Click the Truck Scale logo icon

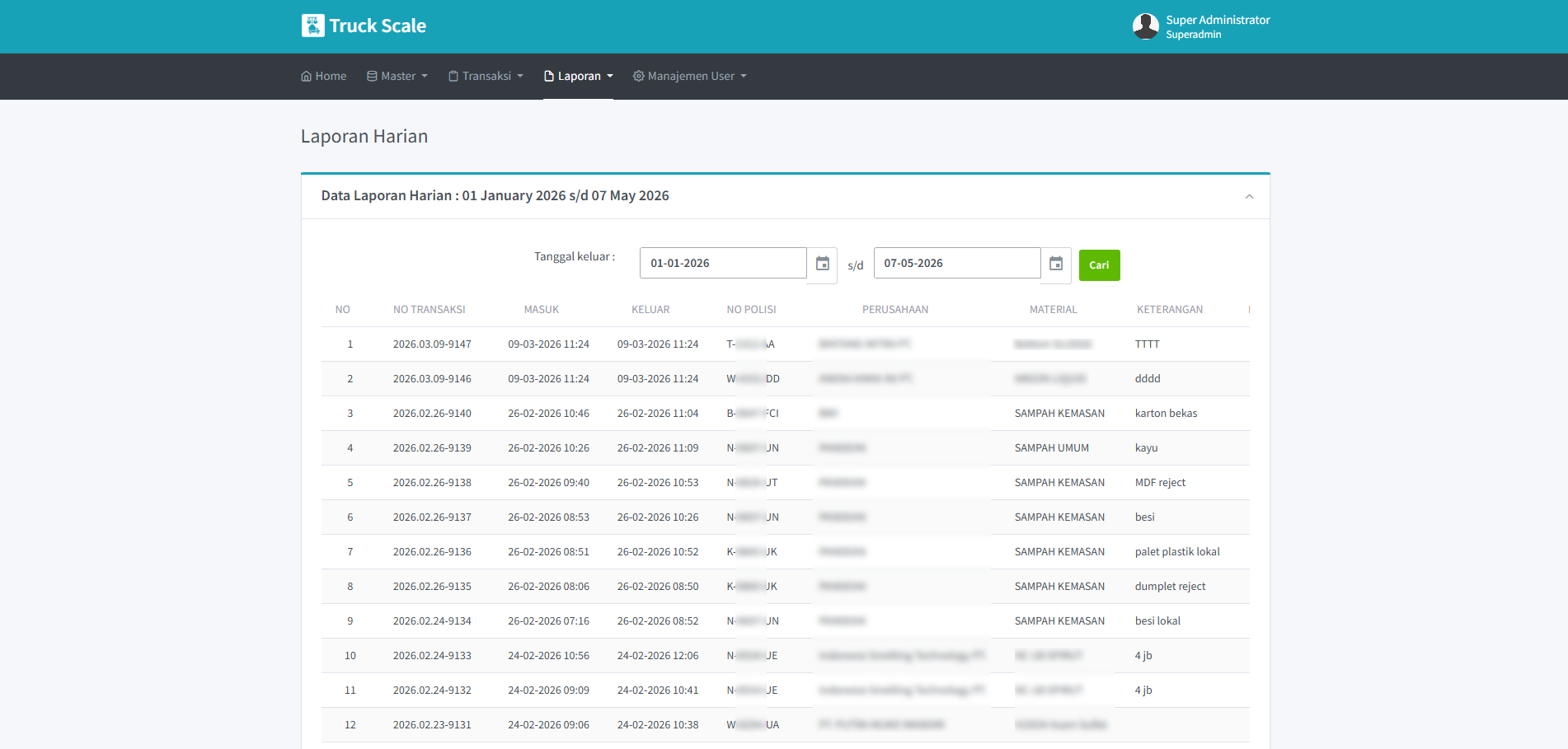coord(312,26)
